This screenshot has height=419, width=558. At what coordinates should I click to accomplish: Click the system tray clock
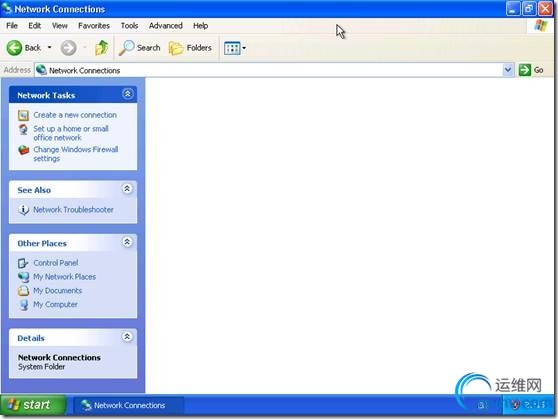pos(535,405)
